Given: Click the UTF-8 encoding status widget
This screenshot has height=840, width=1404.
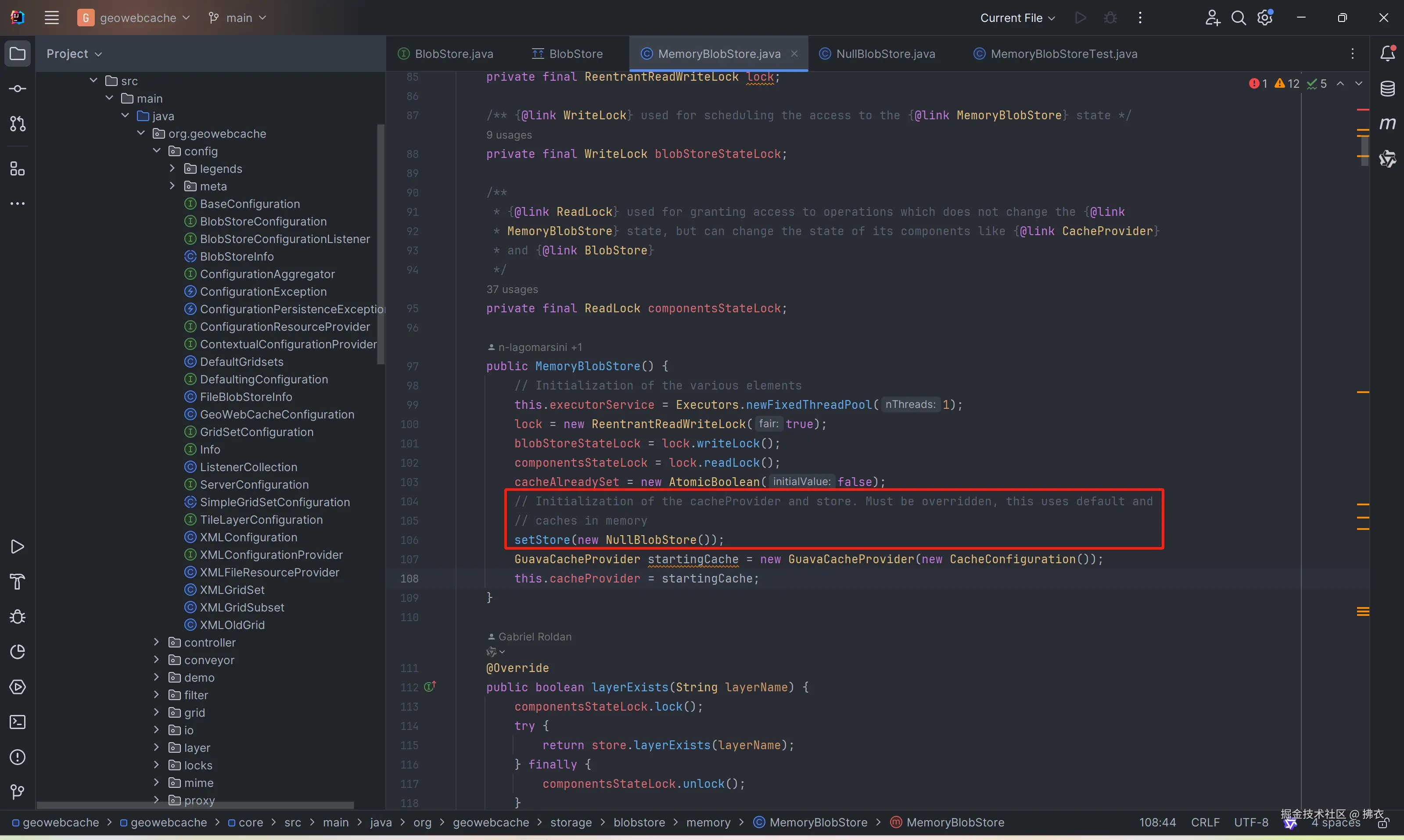Looking at the screenshot, I should (1250, 822).
